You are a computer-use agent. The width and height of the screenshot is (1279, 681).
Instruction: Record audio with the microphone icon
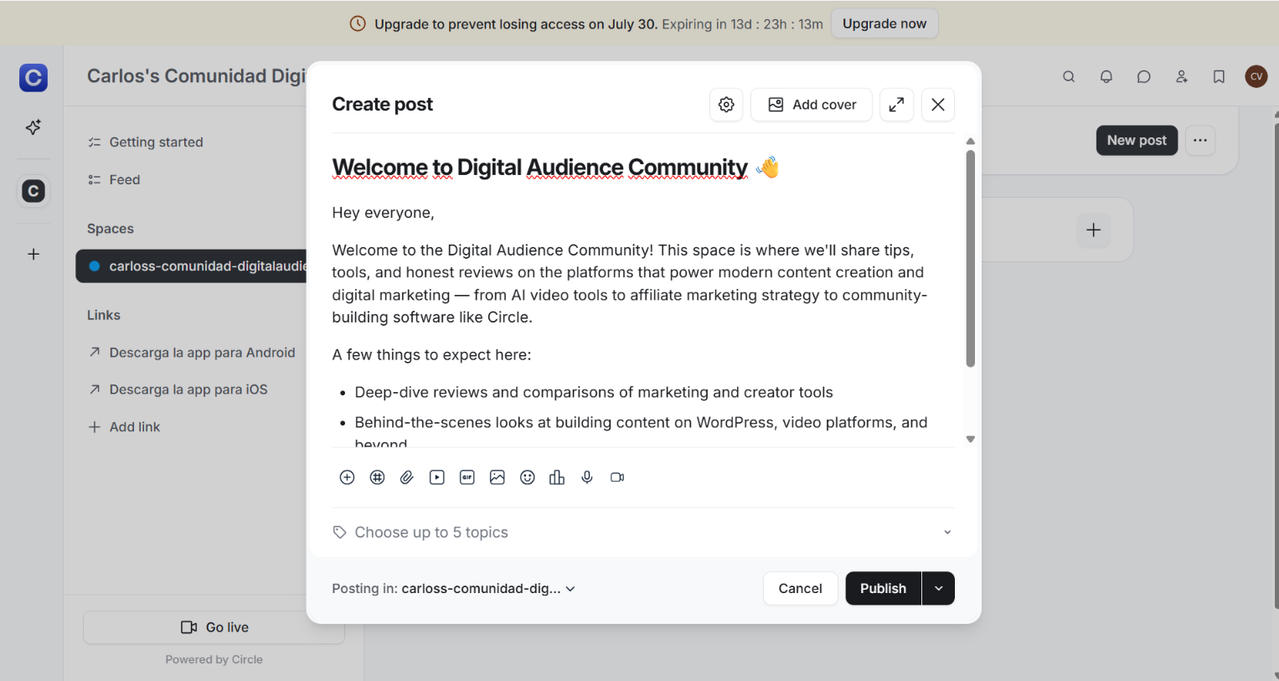coord(587,478)
